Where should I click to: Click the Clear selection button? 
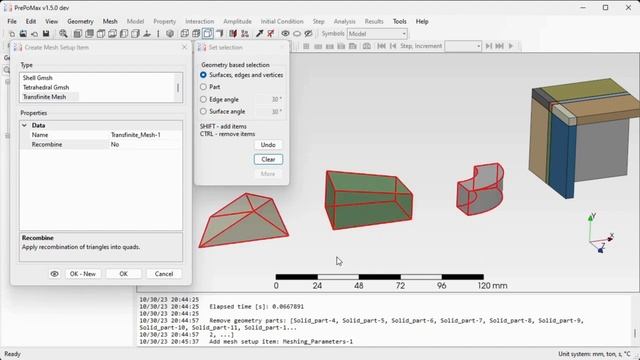268,159
